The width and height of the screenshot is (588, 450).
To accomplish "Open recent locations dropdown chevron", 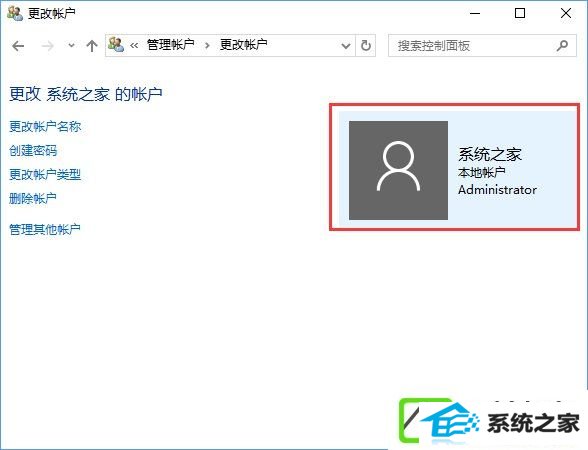I will 71,46.
